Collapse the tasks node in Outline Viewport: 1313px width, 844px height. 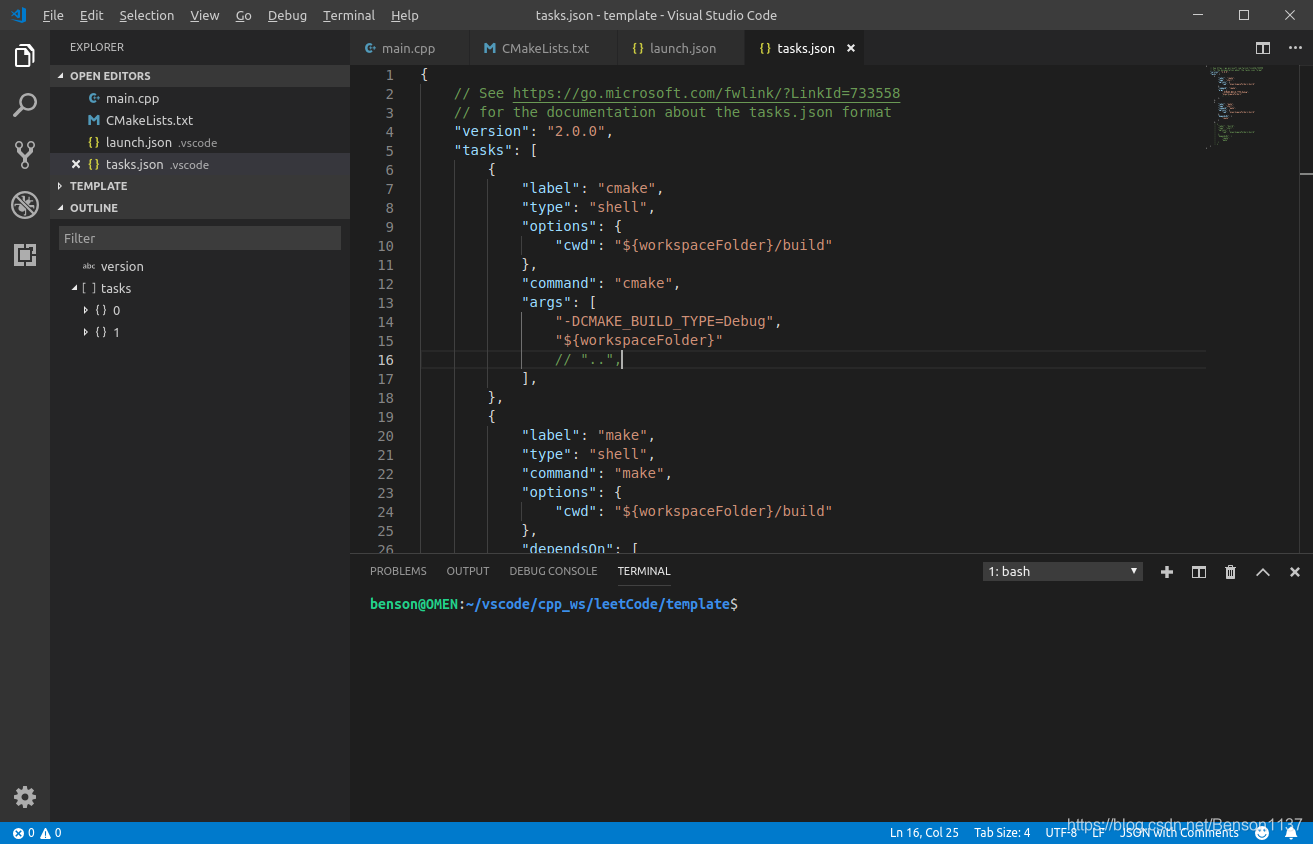(x=74, y=288)
